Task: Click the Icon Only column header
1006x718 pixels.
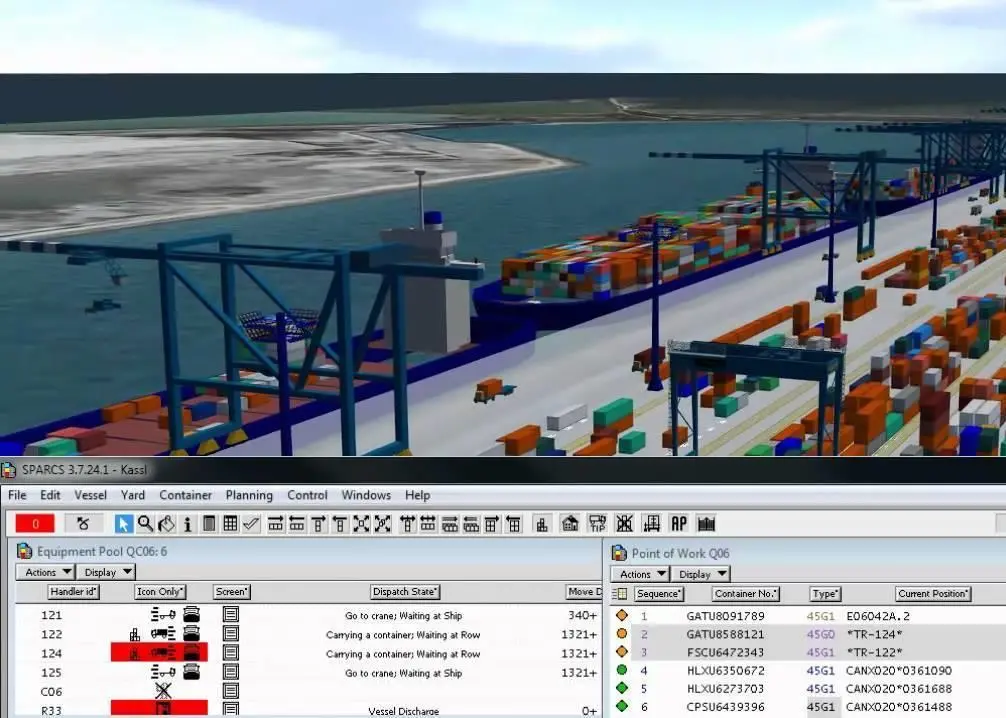Action: [160, 592]
